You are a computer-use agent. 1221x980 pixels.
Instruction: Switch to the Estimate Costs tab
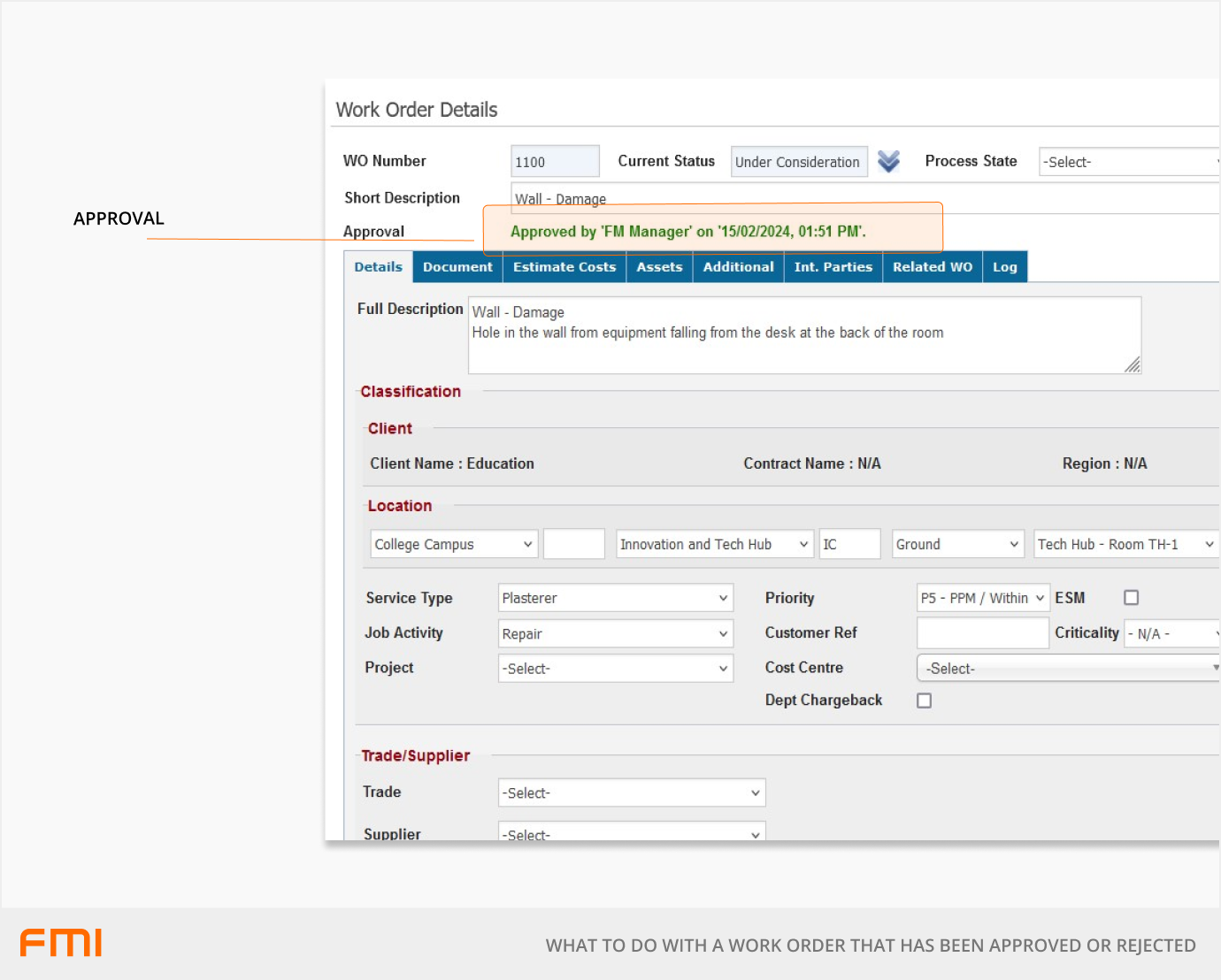pos(564,267)
